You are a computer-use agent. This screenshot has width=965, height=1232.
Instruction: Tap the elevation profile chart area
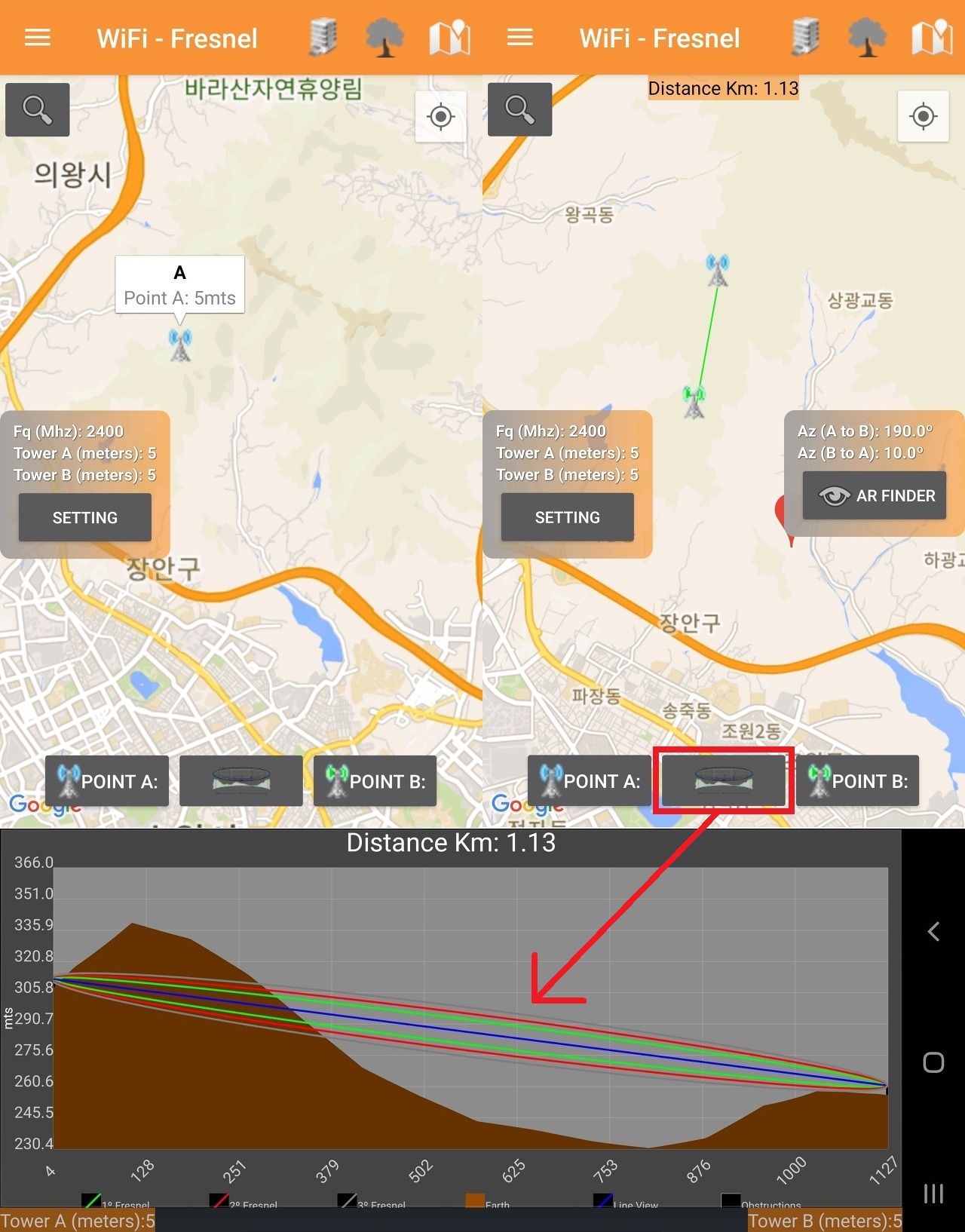(x=470, y=1008)
